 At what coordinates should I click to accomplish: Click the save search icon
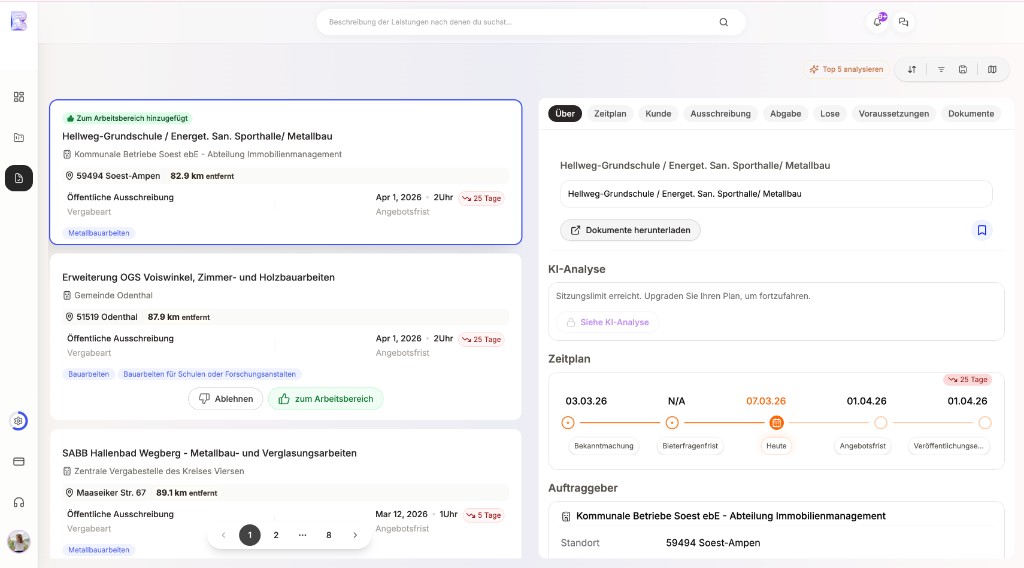click(963, 69)
